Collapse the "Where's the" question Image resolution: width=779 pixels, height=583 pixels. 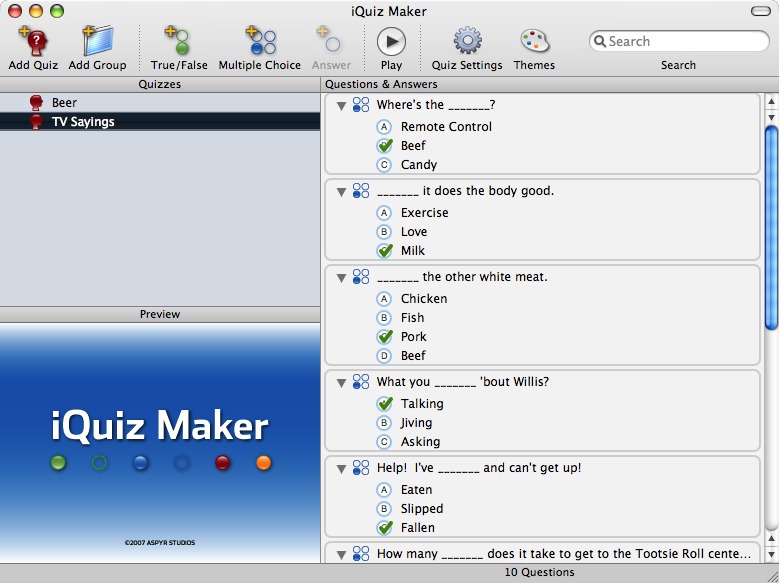point(341,106)
